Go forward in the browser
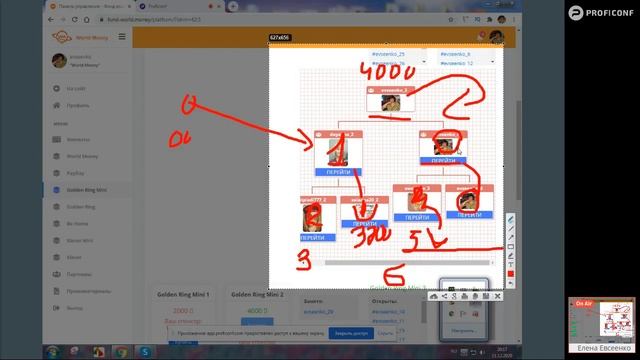The height and width of the screenshot is (360, 640). pyautogui.click(x=63, y=20)
